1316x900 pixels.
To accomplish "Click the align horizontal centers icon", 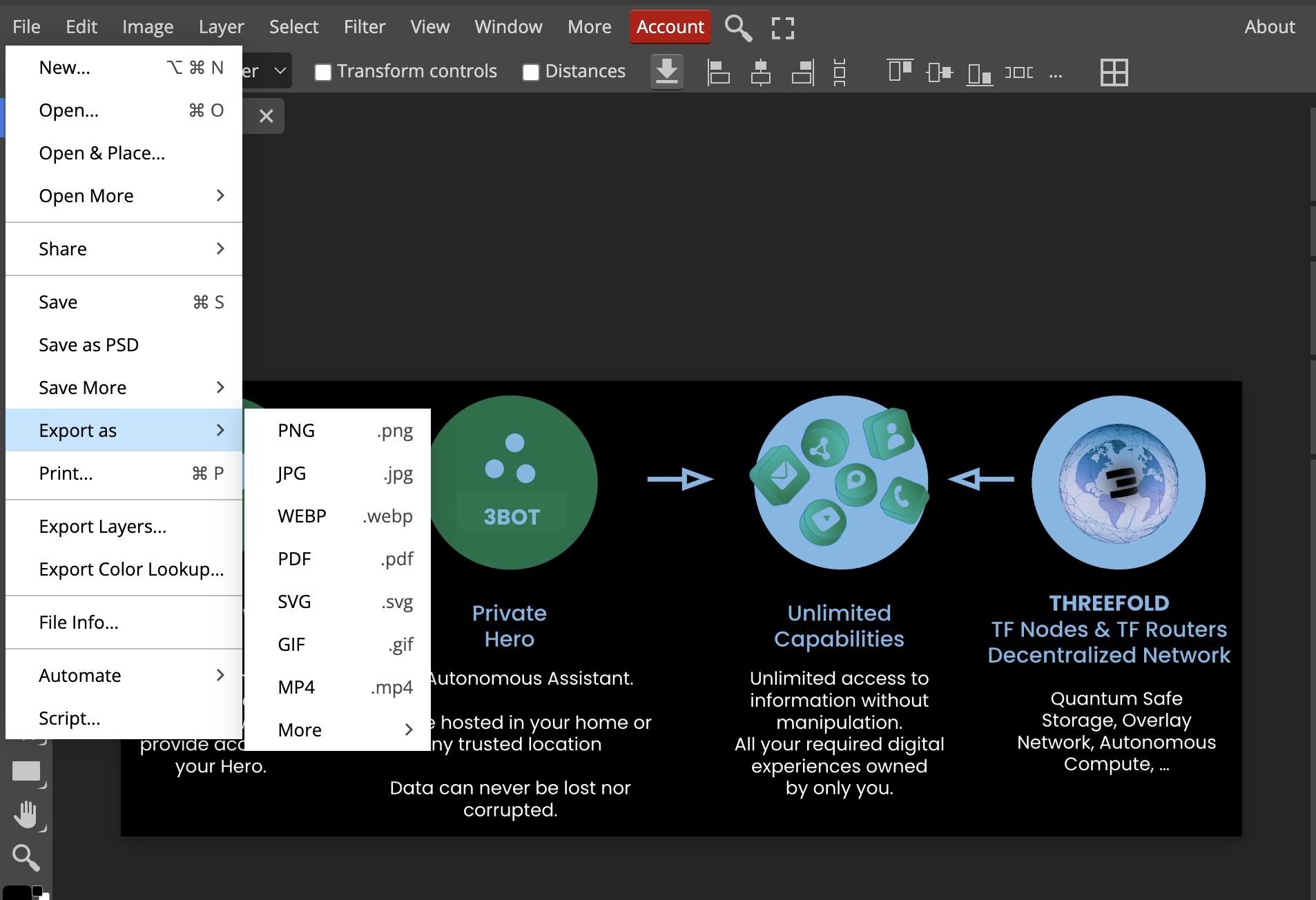I will 760,72.
